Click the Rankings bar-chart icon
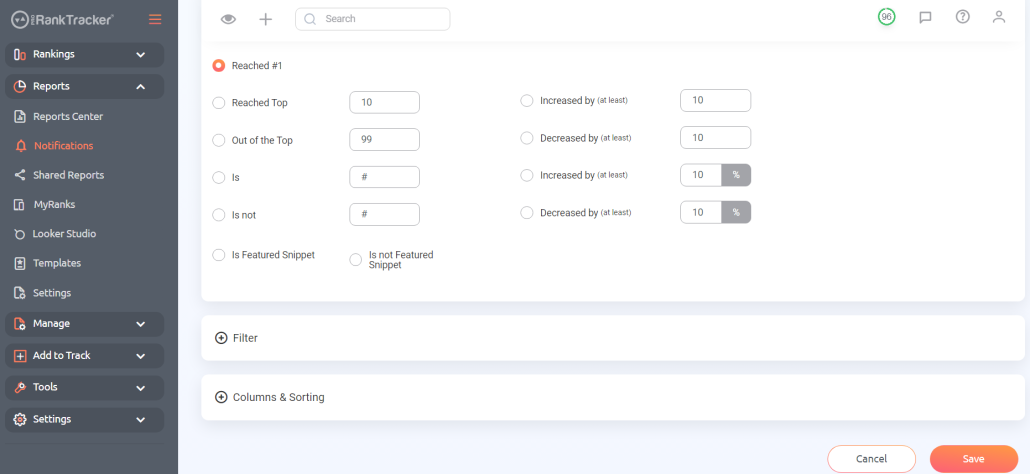The width and height of the screenshot is (1030, 474). coord(20,54)
